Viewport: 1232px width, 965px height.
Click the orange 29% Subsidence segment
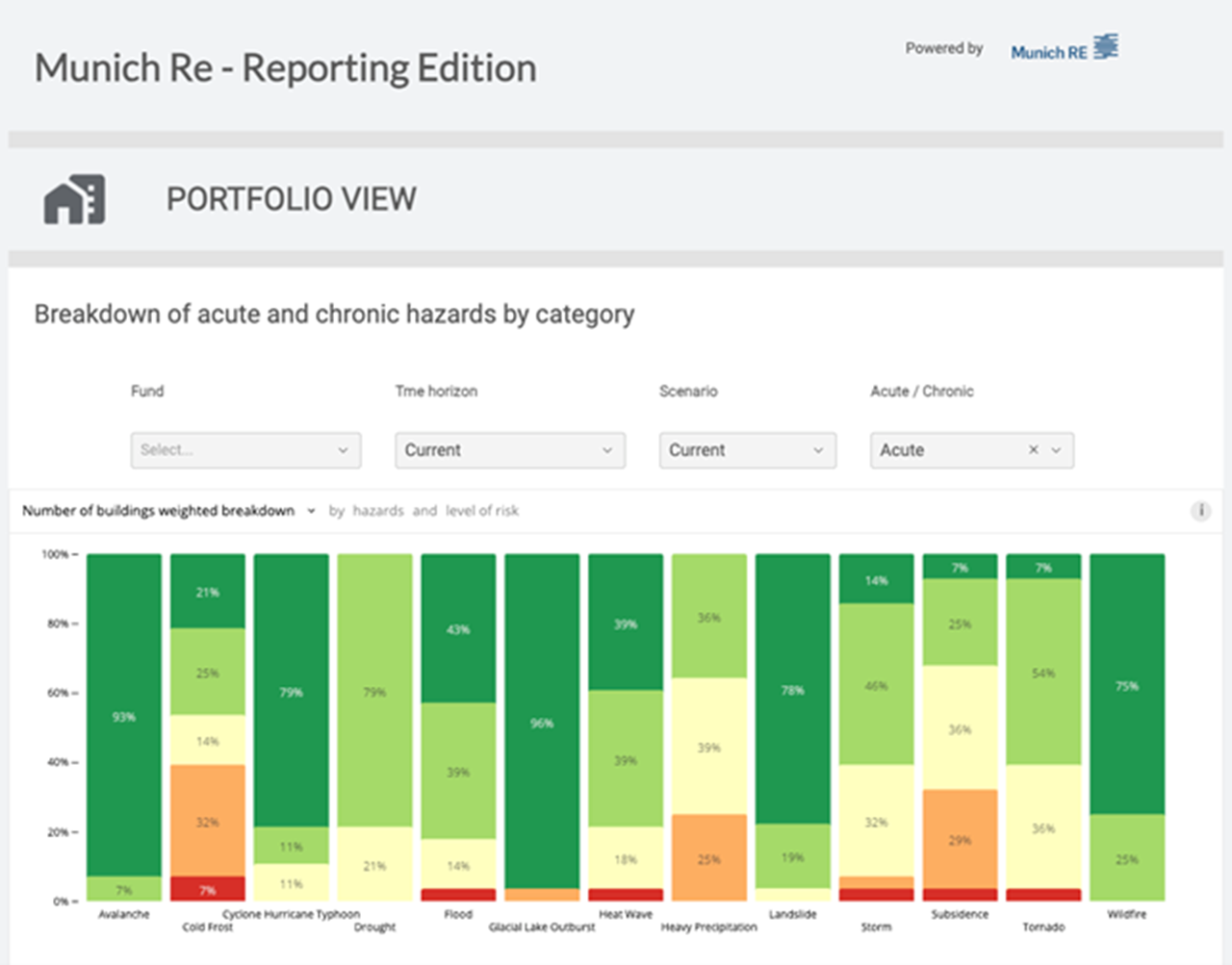959,839
